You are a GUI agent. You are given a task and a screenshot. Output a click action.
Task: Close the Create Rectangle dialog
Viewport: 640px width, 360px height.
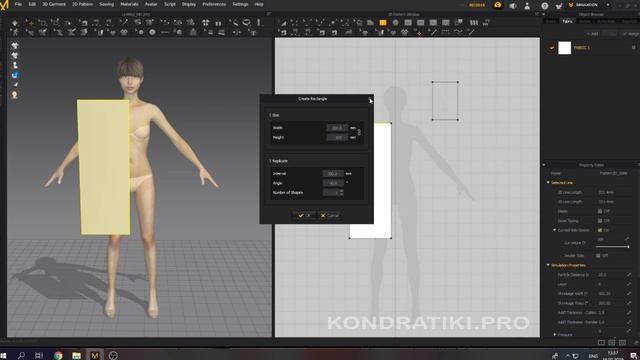[x=369, y=98]
